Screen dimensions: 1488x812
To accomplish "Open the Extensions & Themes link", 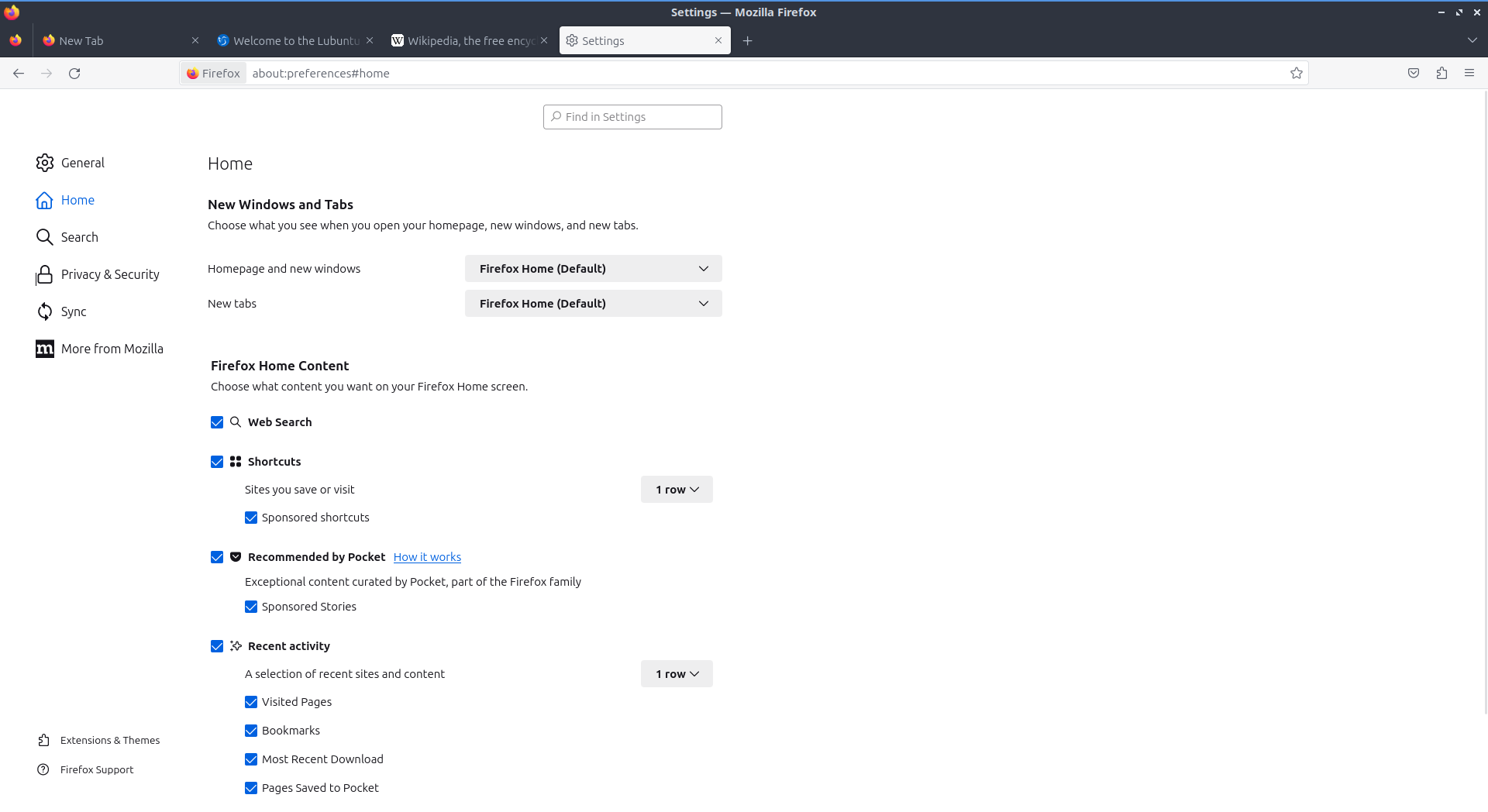I will point(109,740).
